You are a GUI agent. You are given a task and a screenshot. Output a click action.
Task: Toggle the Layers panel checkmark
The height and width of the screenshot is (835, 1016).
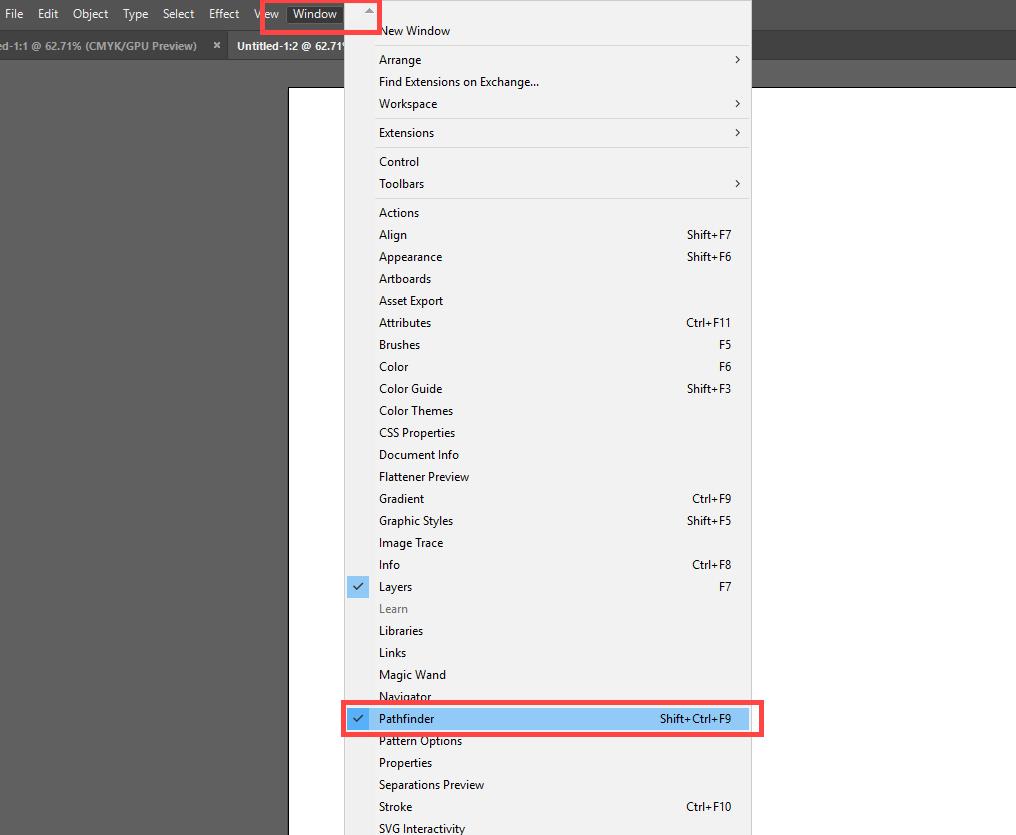395,587
